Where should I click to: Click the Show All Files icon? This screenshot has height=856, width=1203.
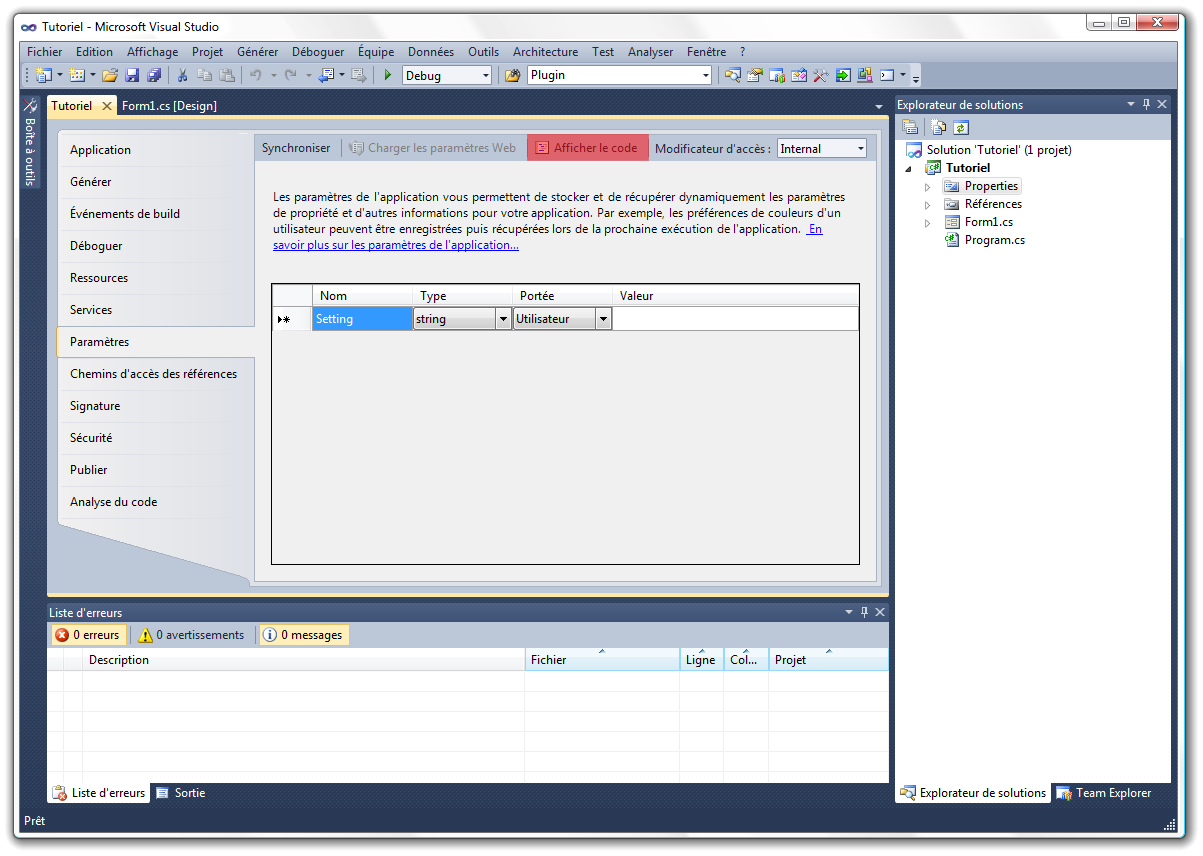point(938,127)
